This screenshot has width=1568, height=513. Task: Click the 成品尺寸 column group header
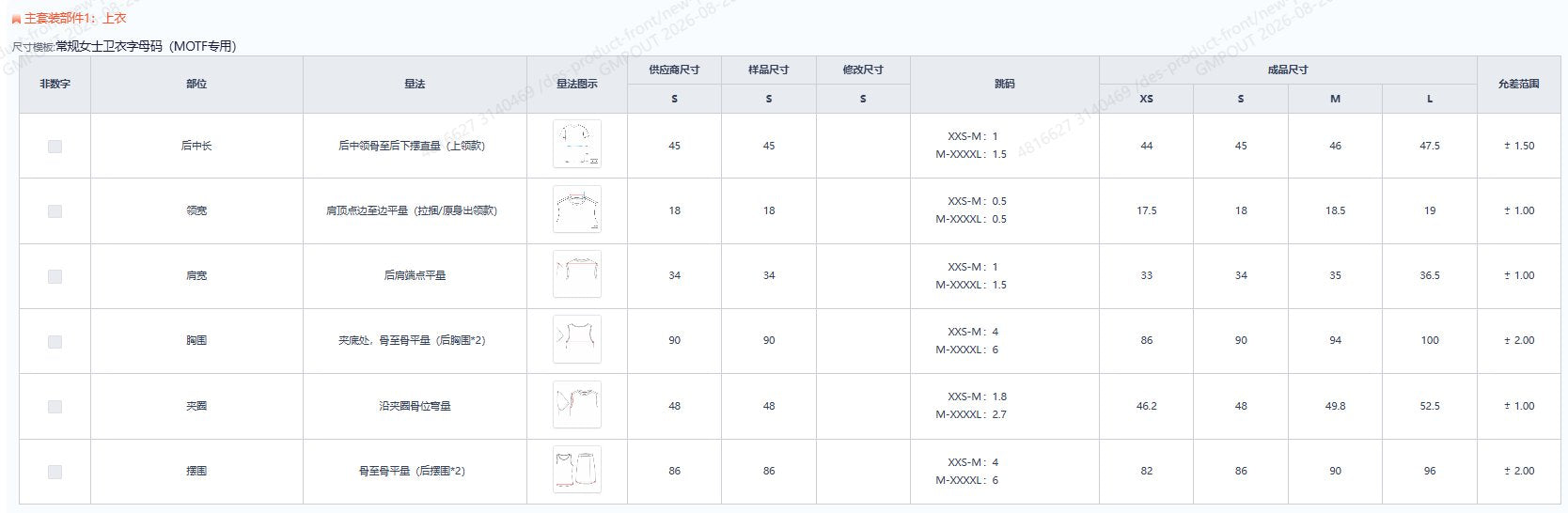1288,70
